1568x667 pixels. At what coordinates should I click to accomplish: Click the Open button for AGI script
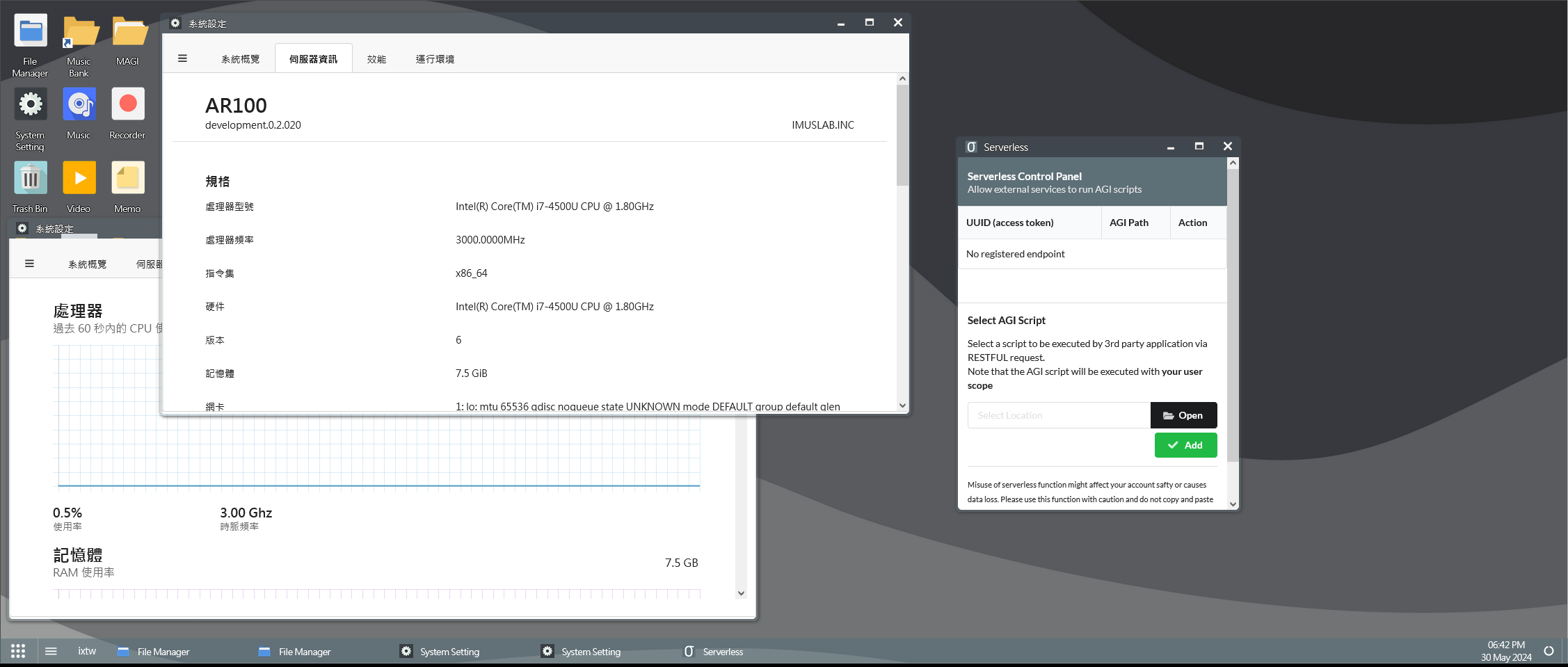point(1183,415)
